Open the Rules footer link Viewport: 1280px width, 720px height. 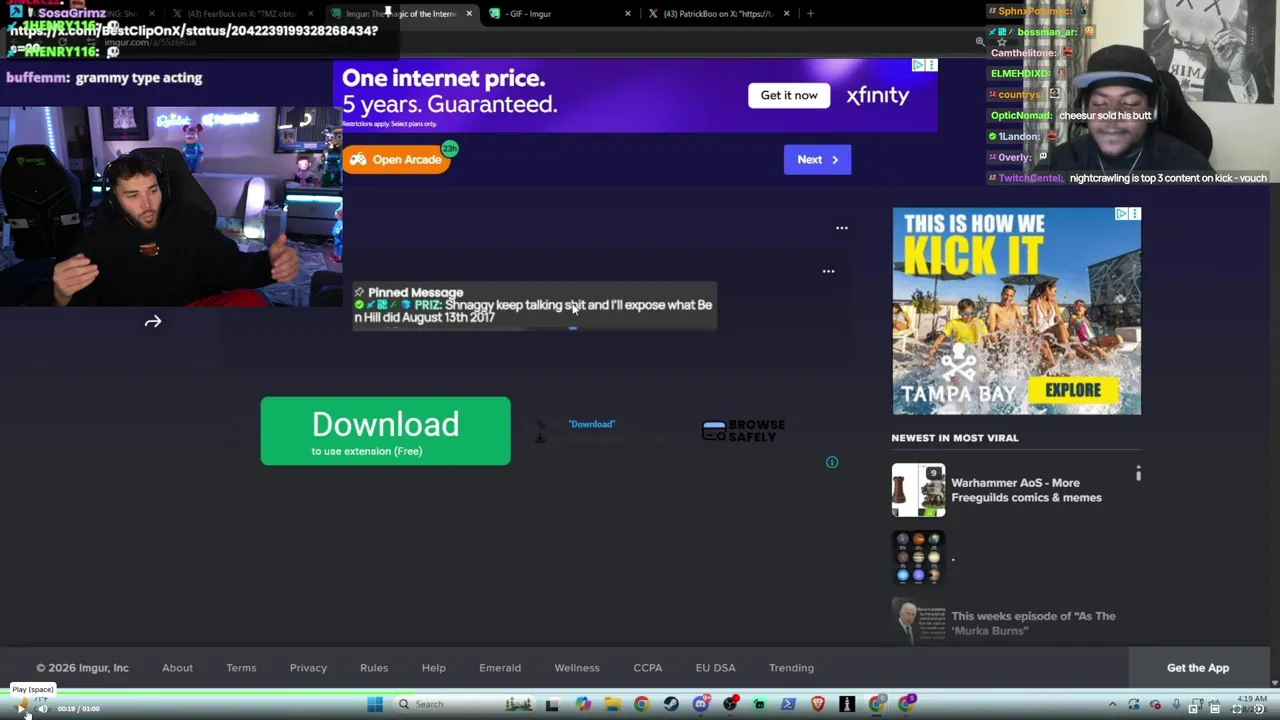coord(374,668)
